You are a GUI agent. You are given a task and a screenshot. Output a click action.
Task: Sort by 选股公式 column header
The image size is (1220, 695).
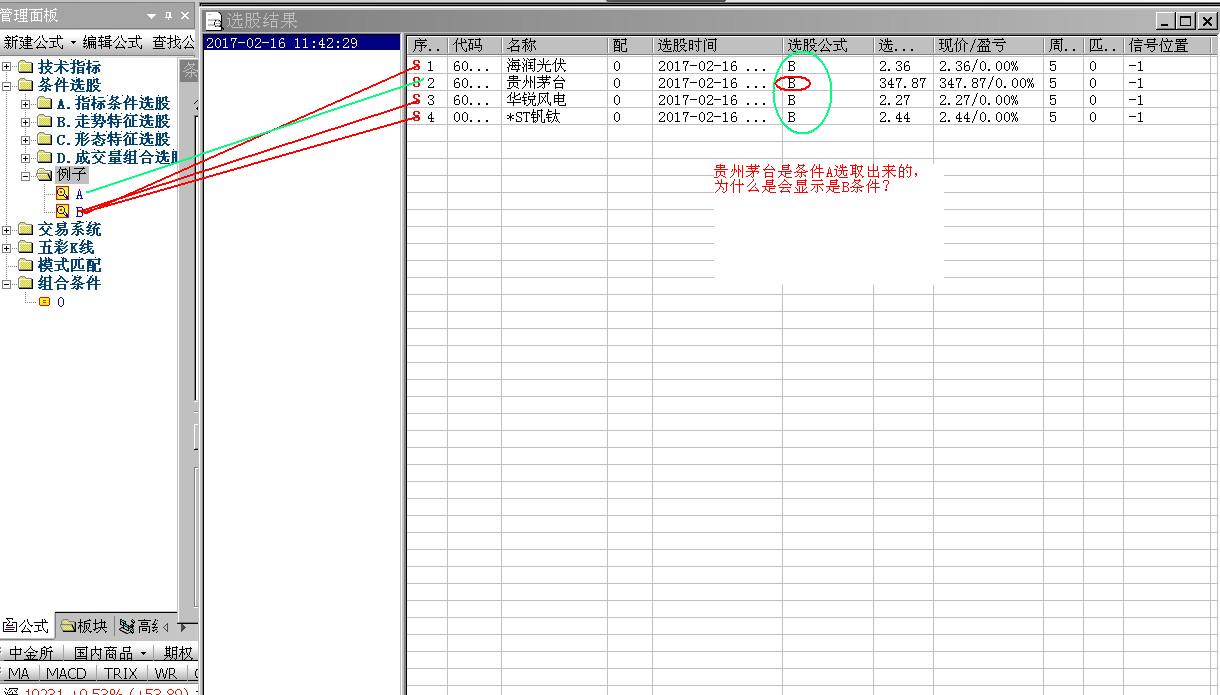point(817,46)
